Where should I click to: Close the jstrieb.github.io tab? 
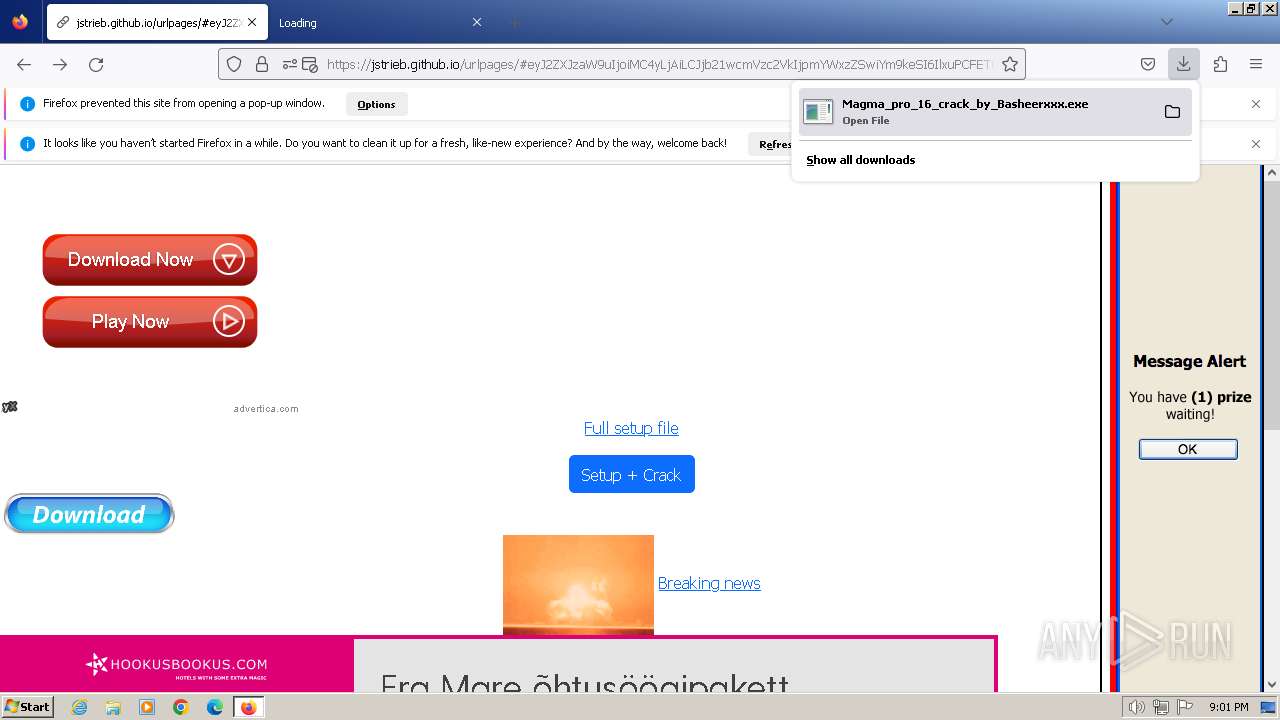coord(252,22)
